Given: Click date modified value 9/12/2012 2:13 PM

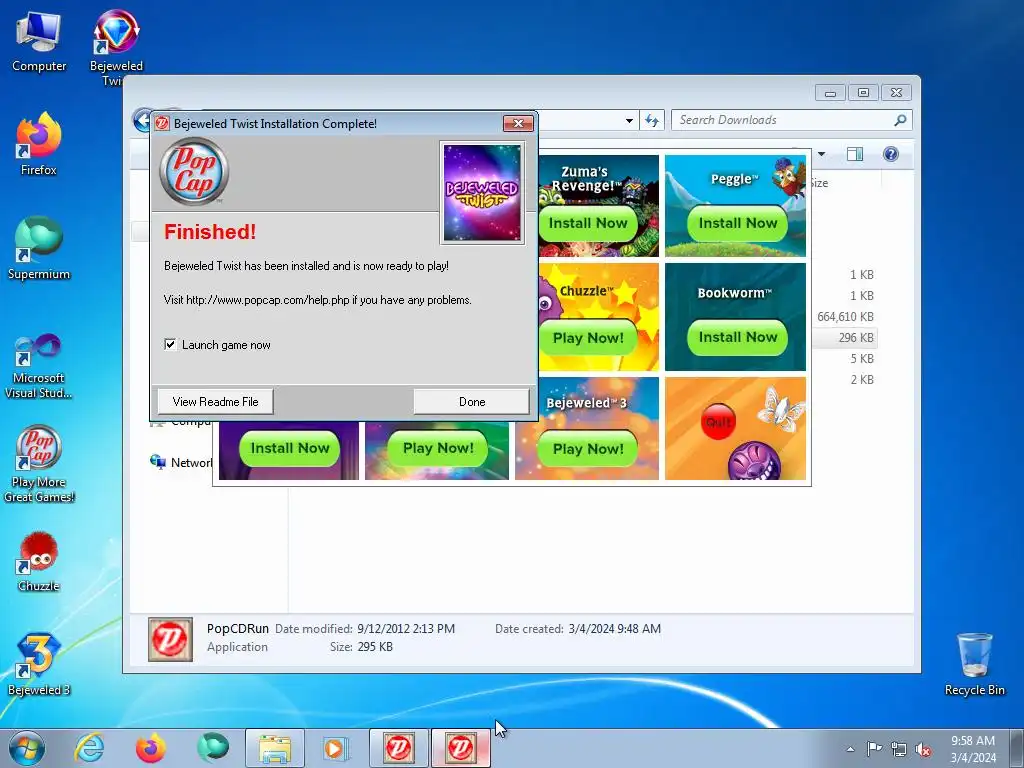Looking at the screenshot, I should [406, 629].
